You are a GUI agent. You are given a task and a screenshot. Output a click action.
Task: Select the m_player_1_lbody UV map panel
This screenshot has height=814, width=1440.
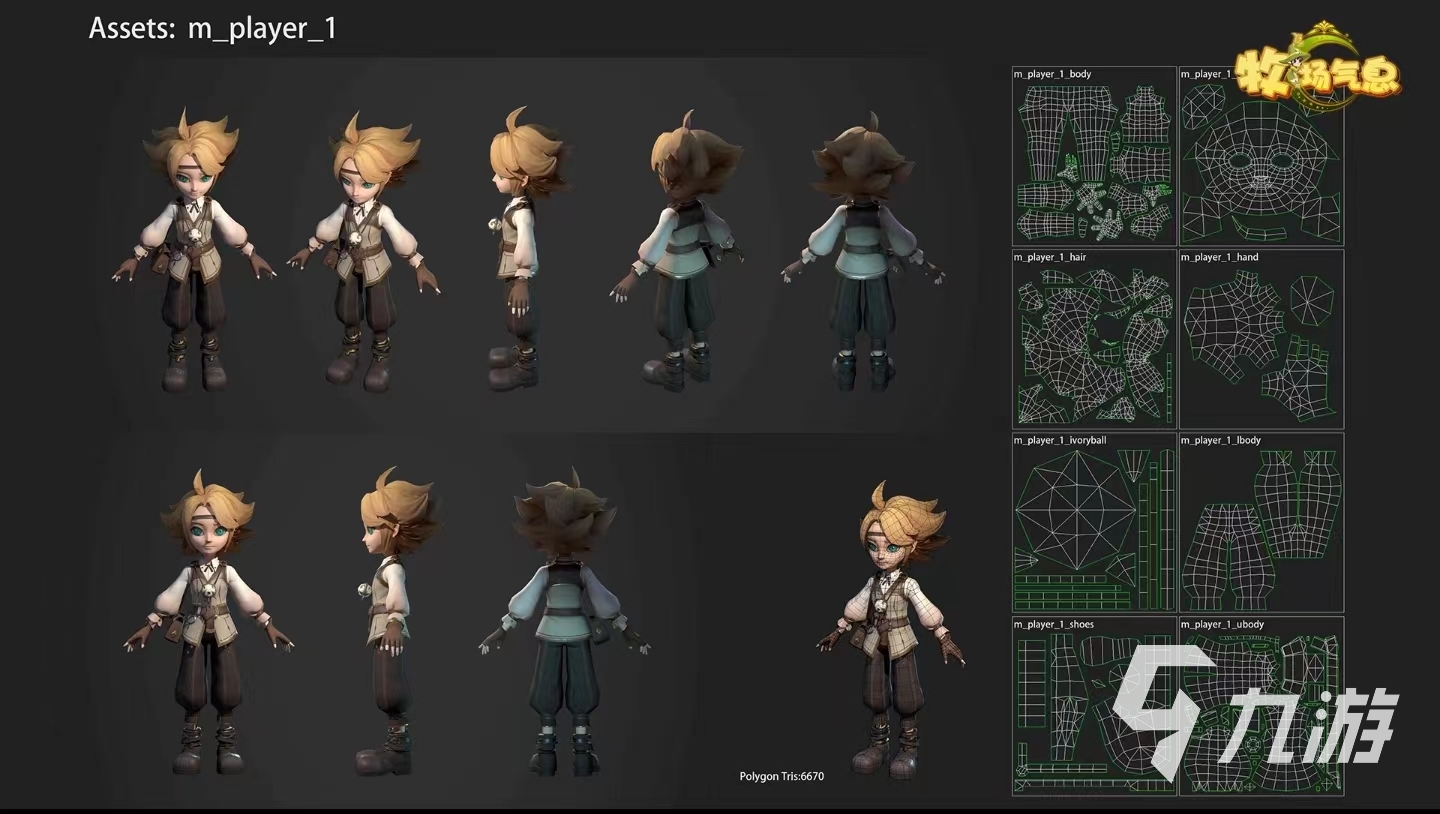tap(1261, 523)
